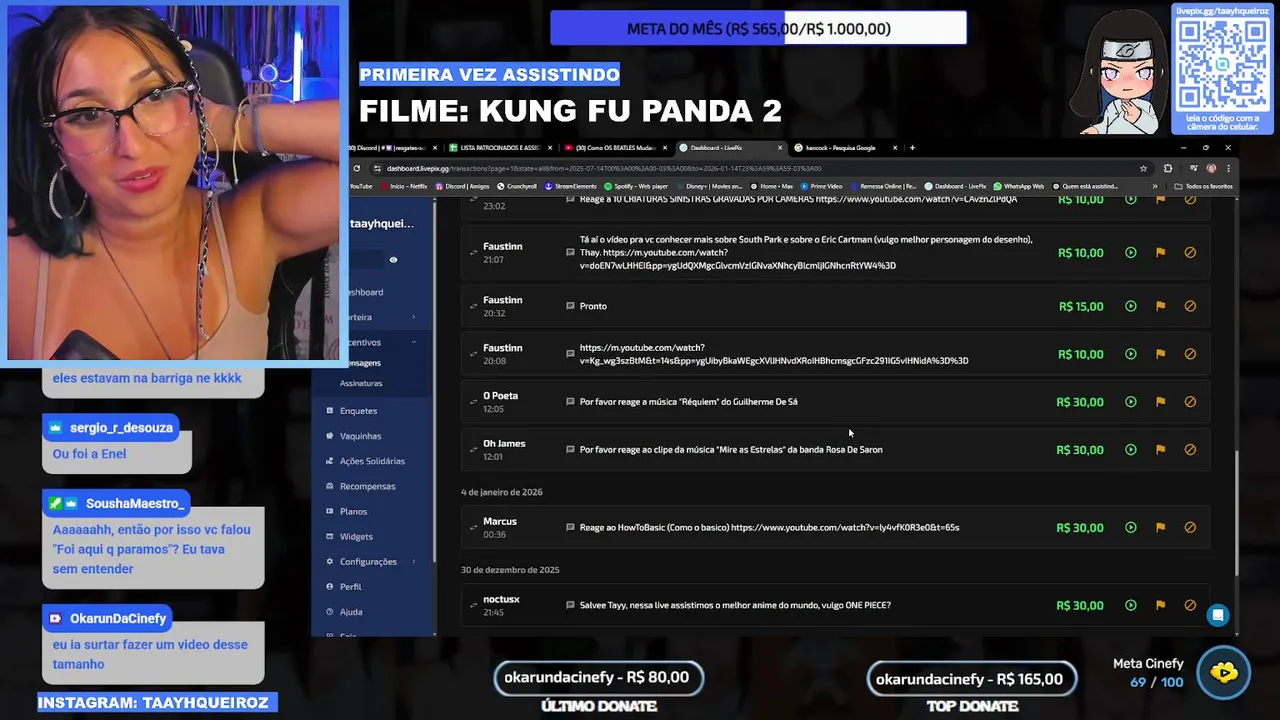1280x720 pixels.
Task: Open the Prime Video bookmark
Action: [821, 186]
